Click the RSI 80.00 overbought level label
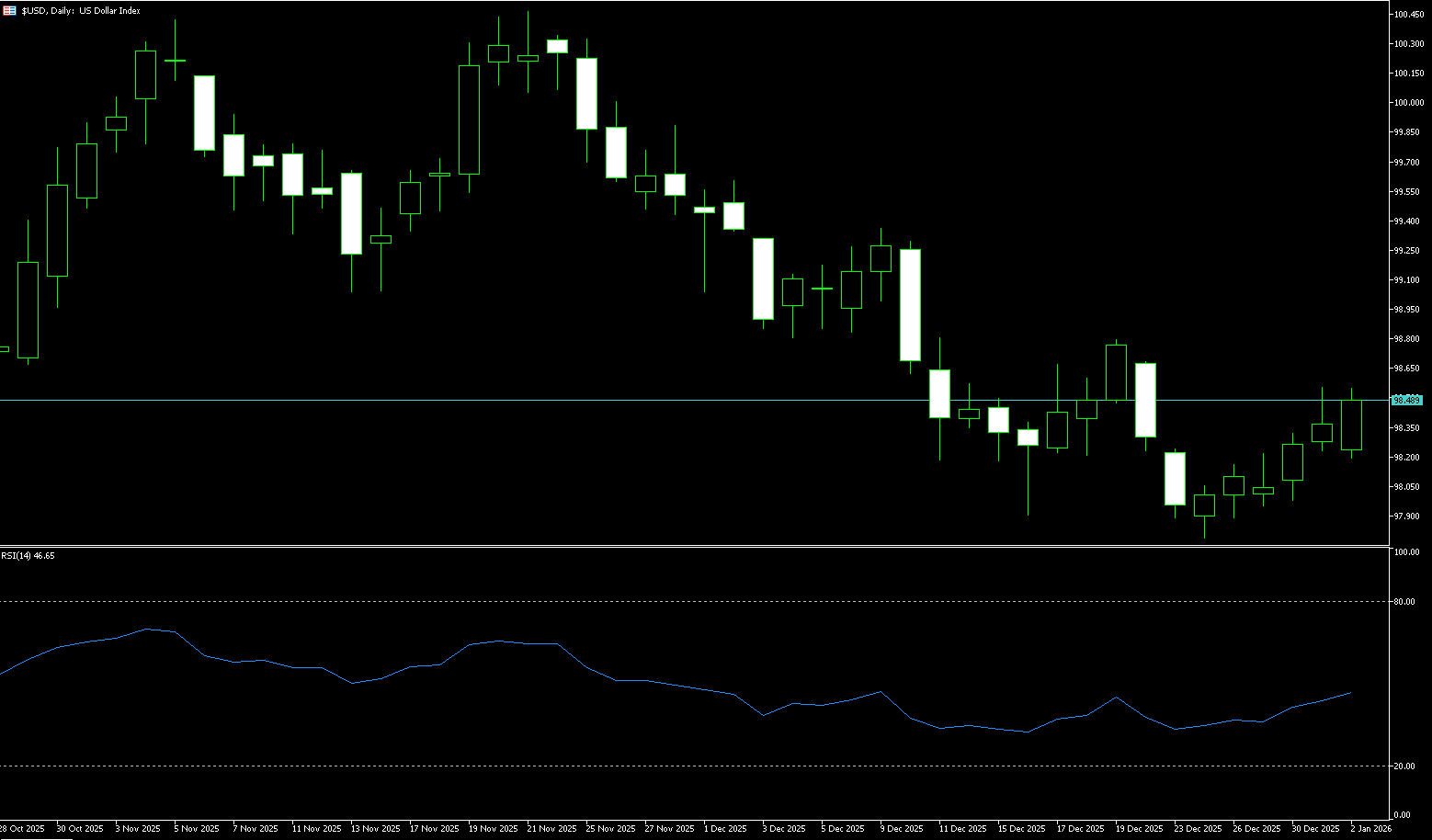This screenshot has width=1432, height=840. pos(1404,602)
